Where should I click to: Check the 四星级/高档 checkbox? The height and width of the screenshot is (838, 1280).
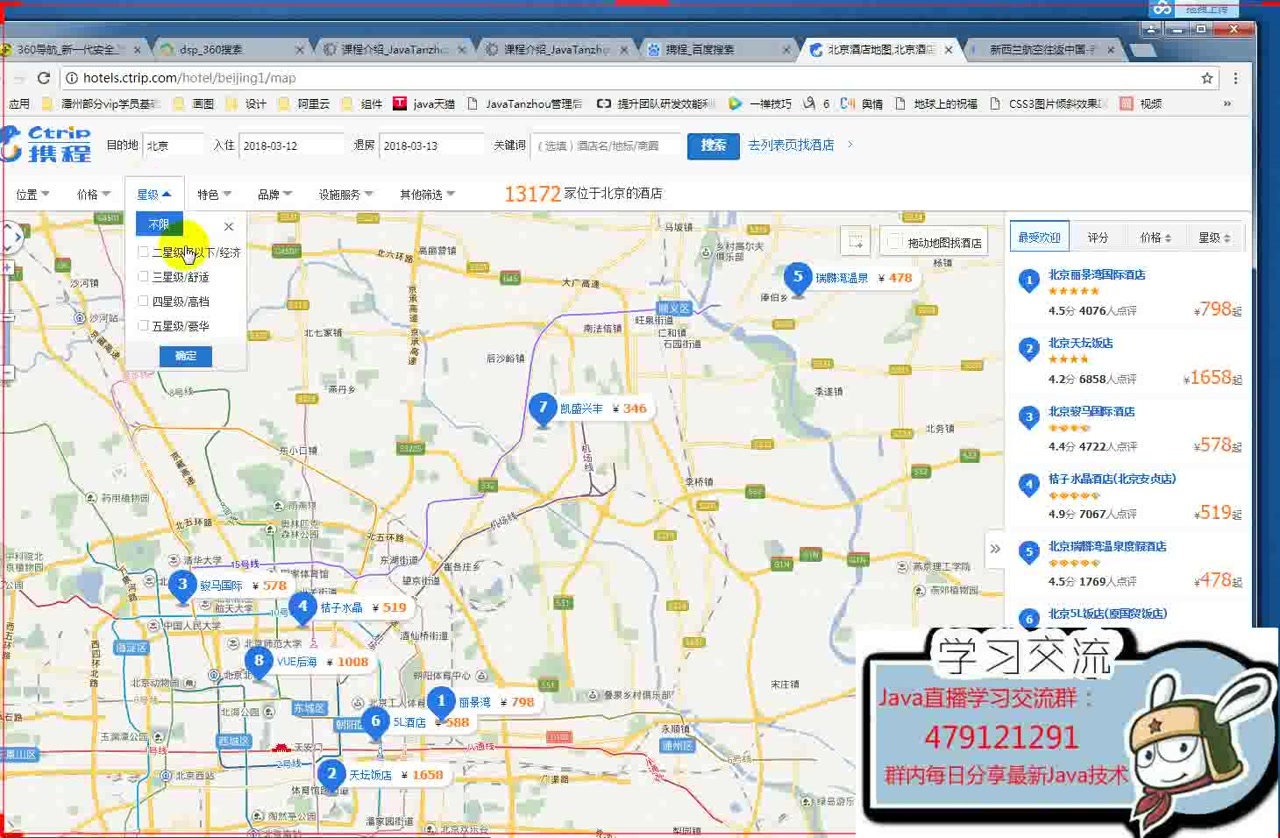click(x=144, y=301)
